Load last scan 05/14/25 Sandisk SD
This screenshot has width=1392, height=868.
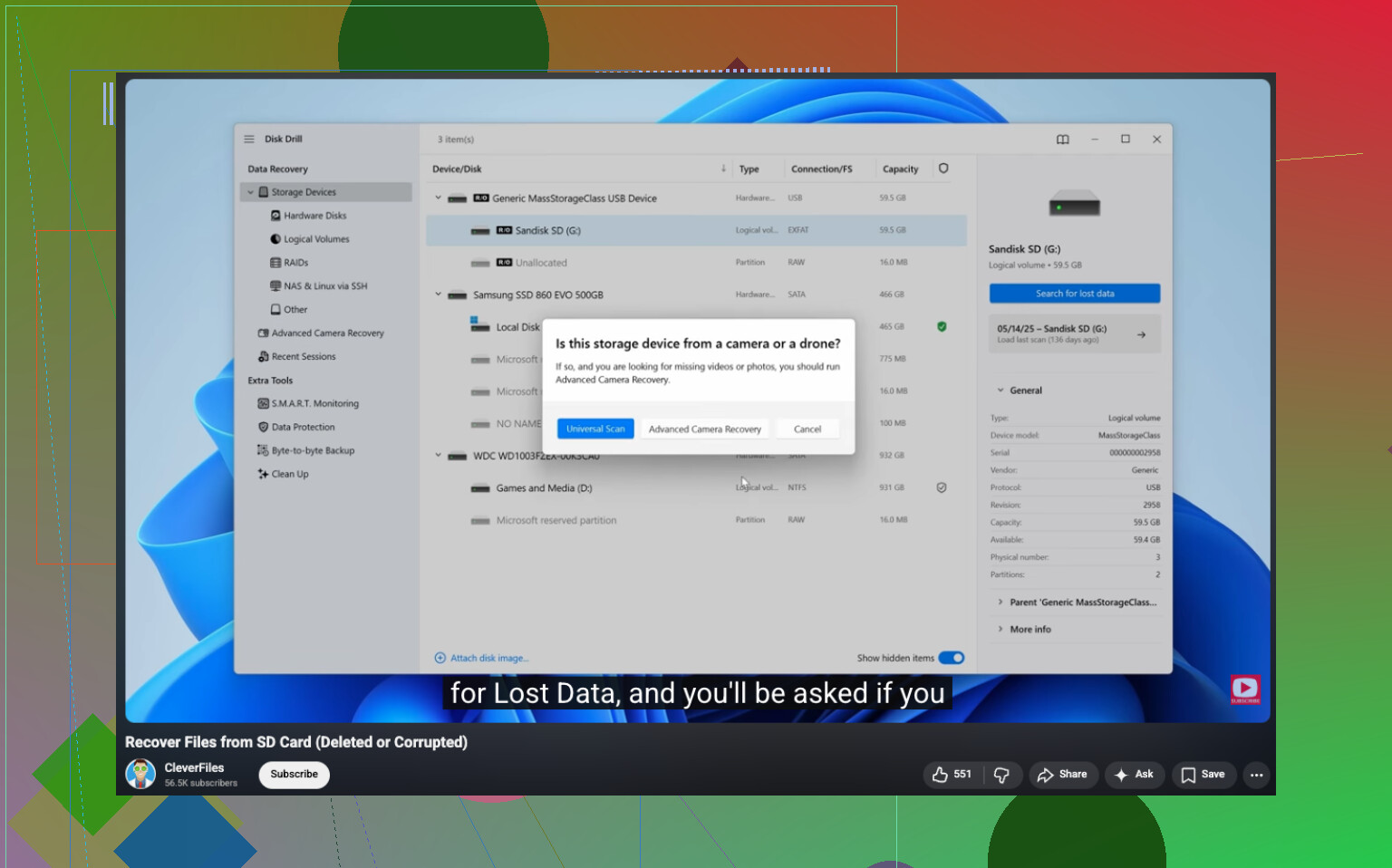1075,334
